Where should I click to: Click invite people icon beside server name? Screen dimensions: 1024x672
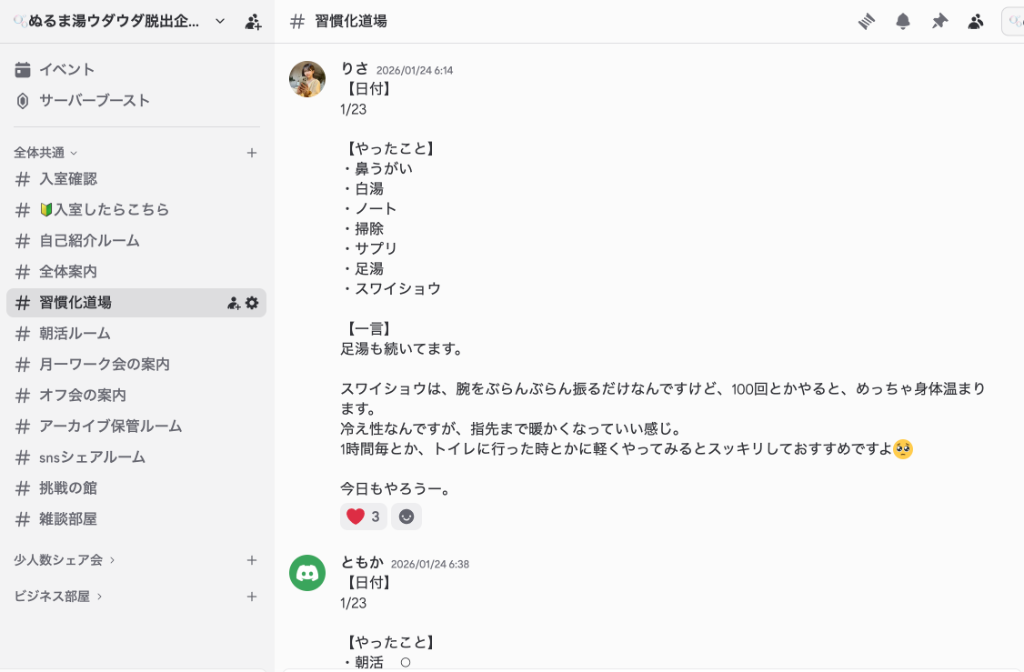point(253,21)
